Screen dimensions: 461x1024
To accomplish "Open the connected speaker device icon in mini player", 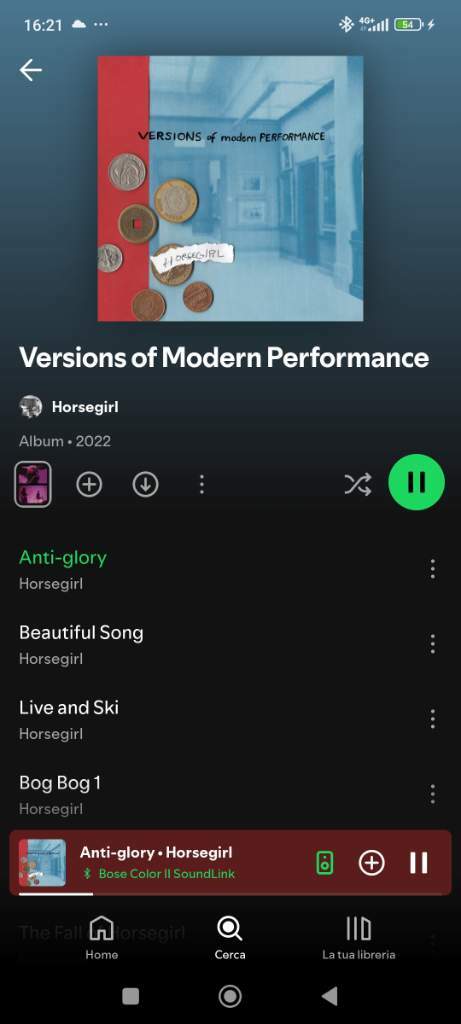I will click(x=325, y=863).
